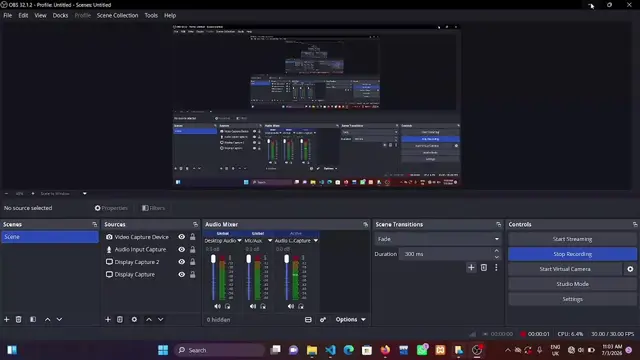The height and width of the screenshot is (360, 640).
Task: Toggle Mic/Aux monitoring headphone icon
Action: pos(263,306)
